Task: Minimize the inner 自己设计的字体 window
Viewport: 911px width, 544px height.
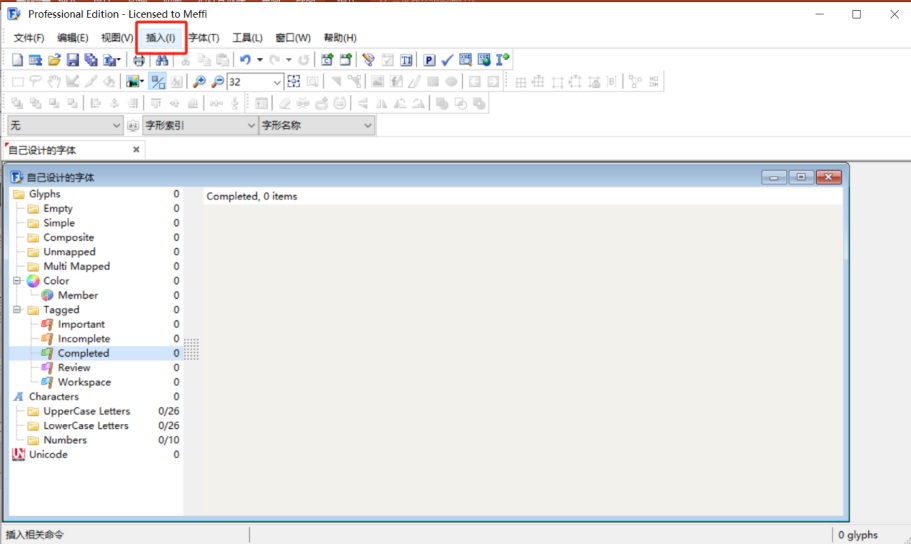Action: [x=774, y=177]
